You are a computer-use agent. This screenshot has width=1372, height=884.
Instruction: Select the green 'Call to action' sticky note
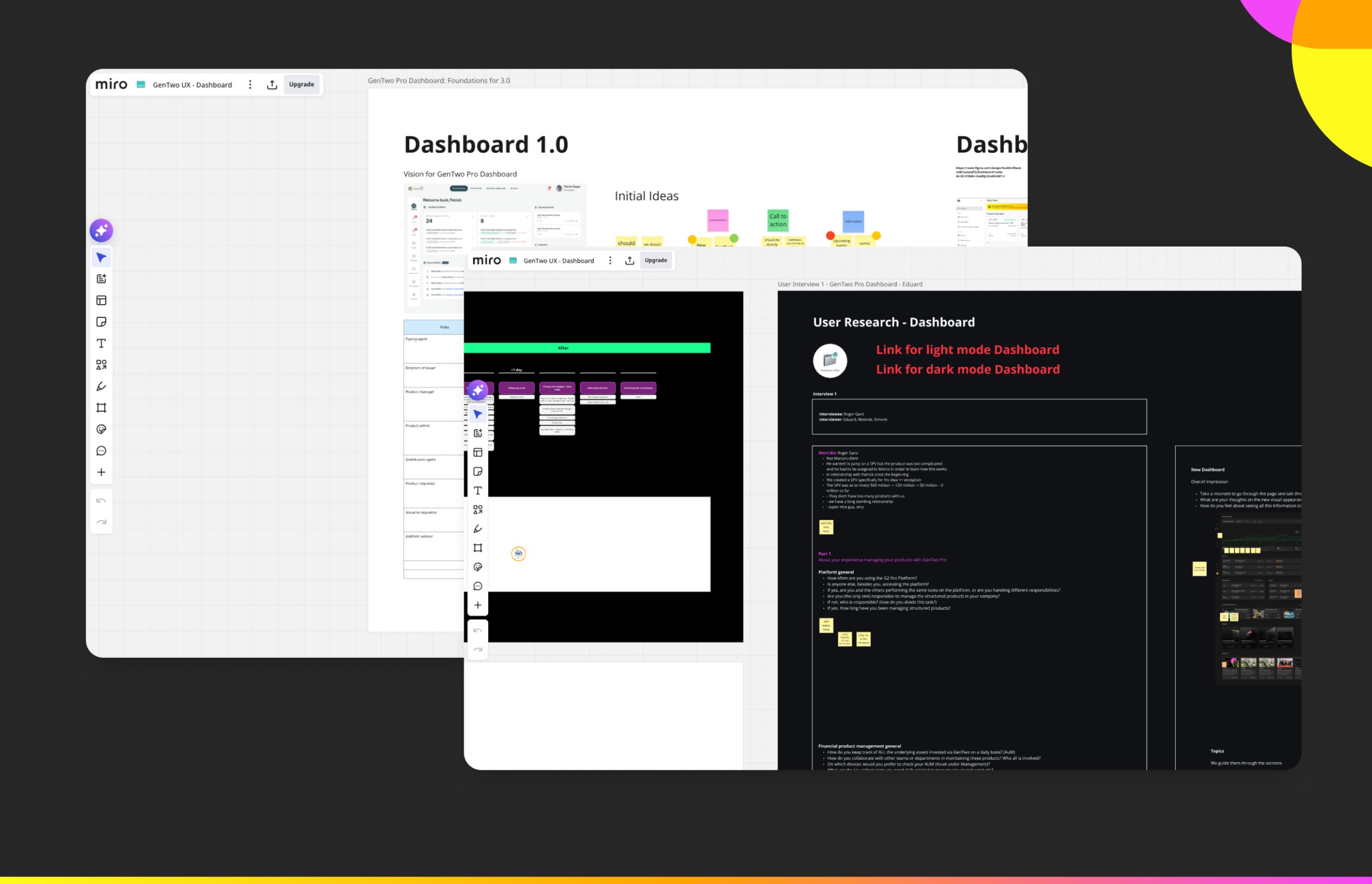778,220
